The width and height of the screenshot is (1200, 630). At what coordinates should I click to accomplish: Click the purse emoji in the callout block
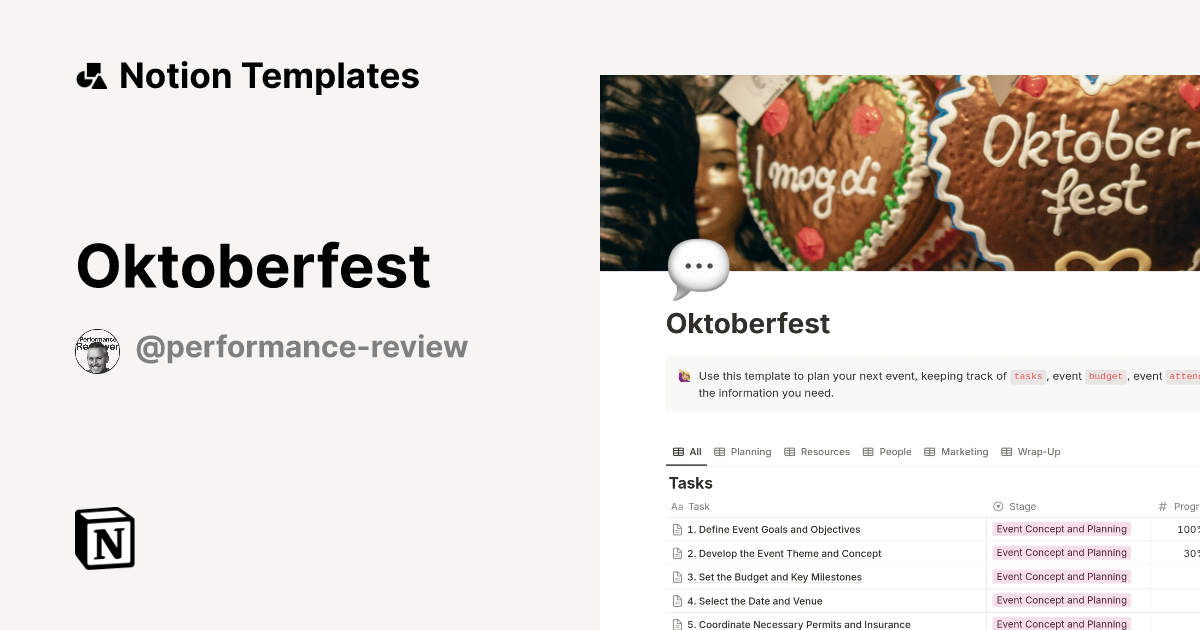click(x=684, y=375)
